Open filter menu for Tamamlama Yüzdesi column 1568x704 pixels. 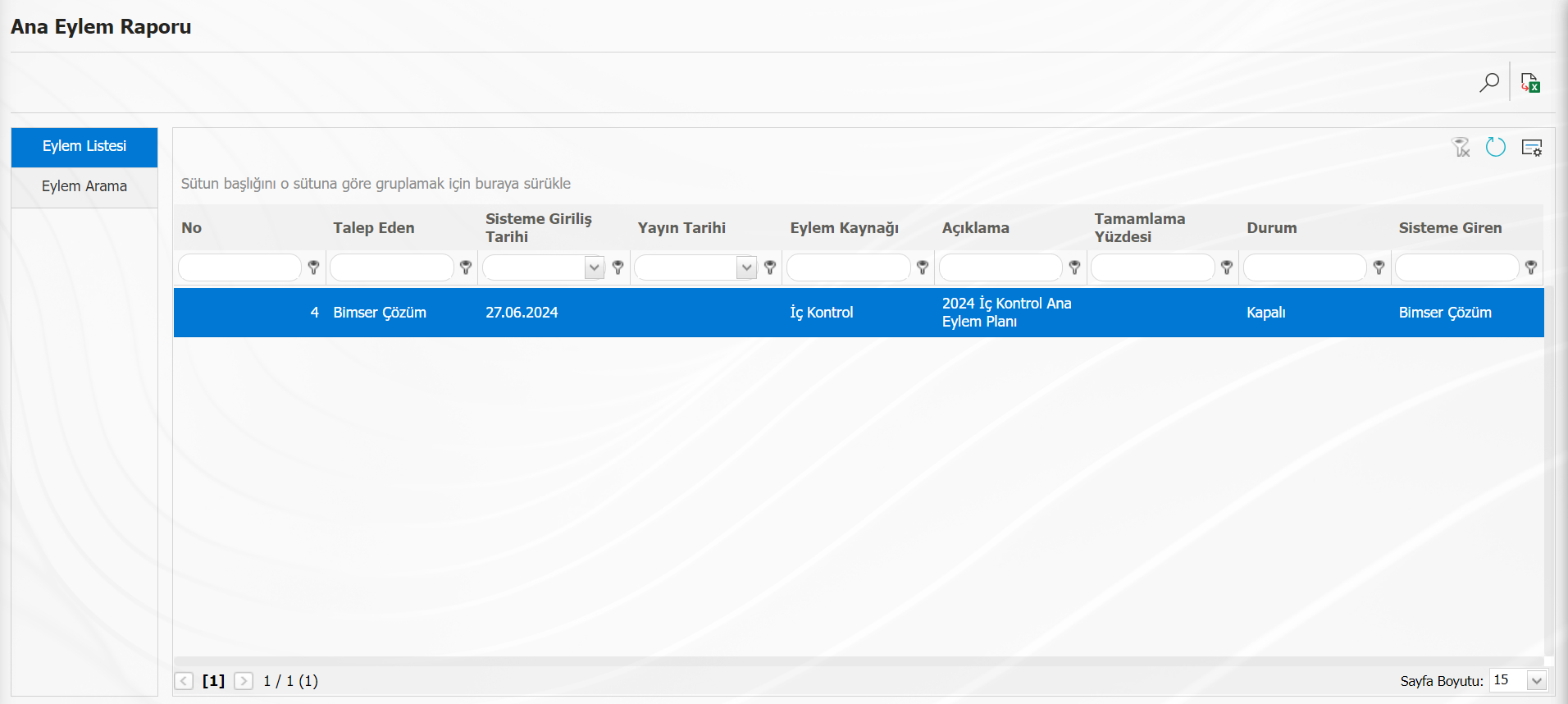pyautogui.click(x=1227, y=267)
